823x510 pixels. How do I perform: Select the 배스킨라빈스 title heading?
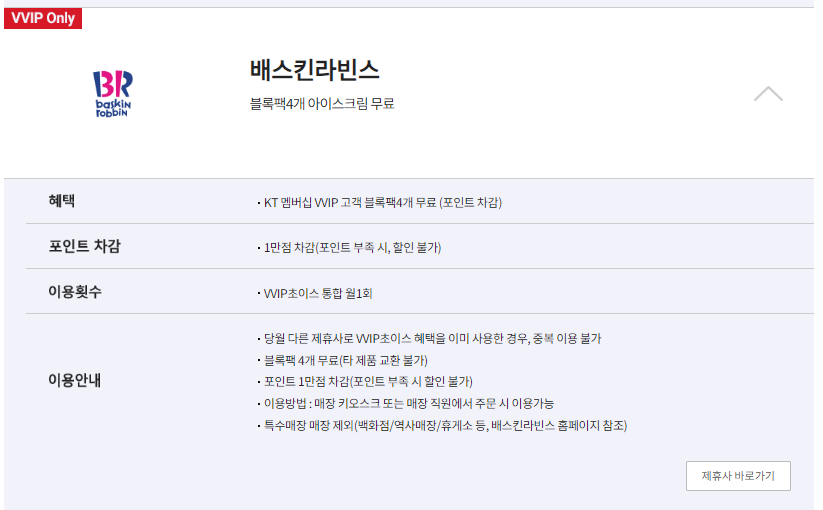314,70
